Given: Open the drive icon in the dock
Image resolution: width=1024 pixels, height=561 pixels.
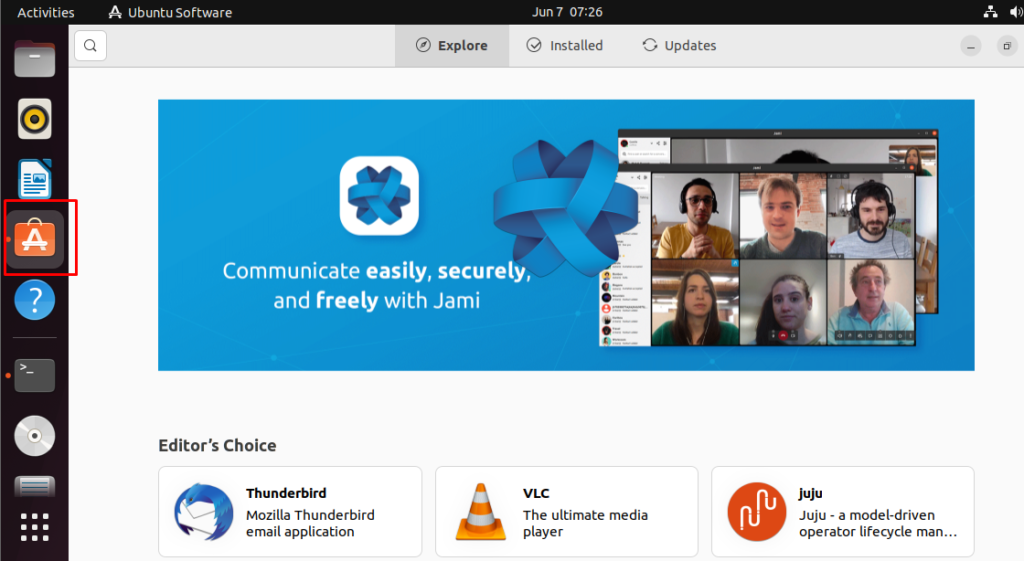Looking at the screenshot, I should point(35,487).
